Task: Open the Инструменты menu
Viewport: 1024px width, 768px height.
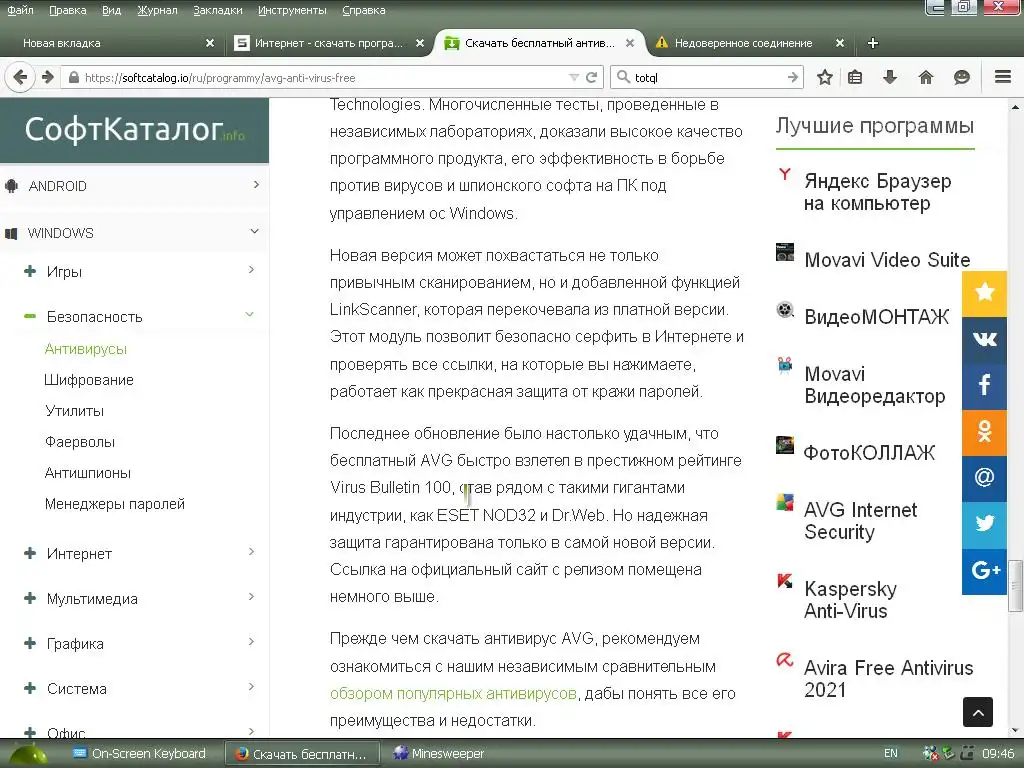Action: 292,10
